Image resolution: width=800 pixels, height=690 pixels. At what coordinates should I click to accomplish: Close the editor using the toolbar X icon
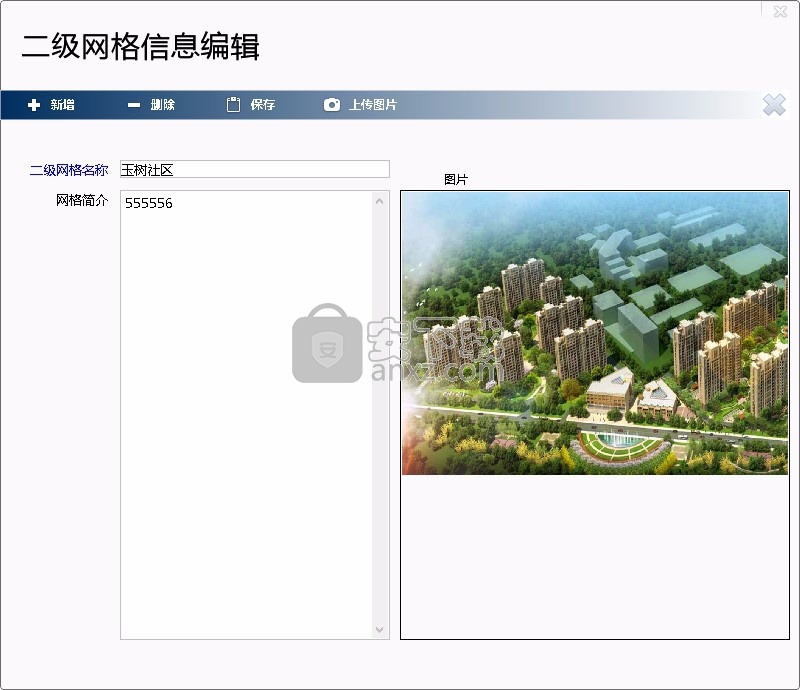point(773,105)
